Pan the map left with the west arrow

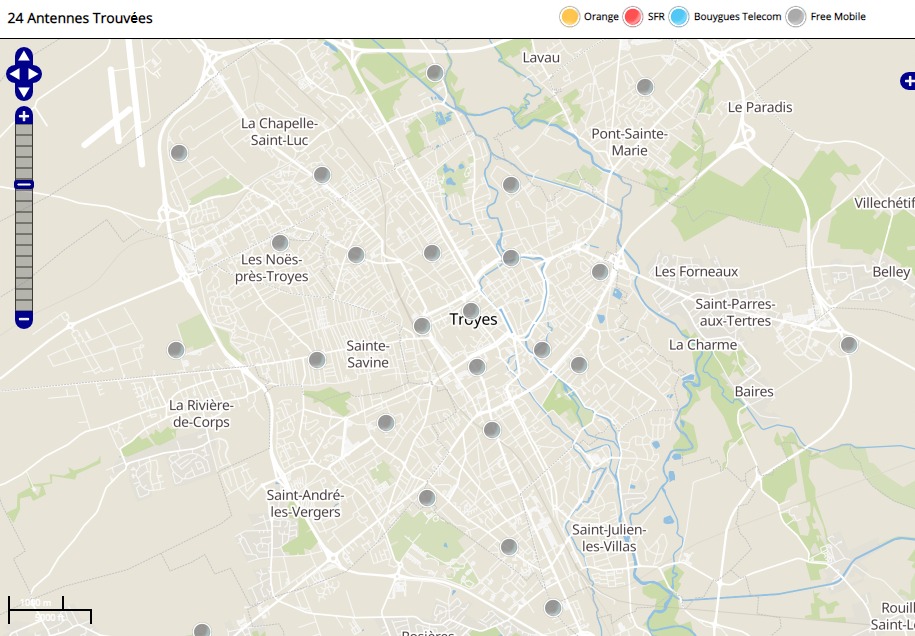pyautogui.click(x=12, y=74)
